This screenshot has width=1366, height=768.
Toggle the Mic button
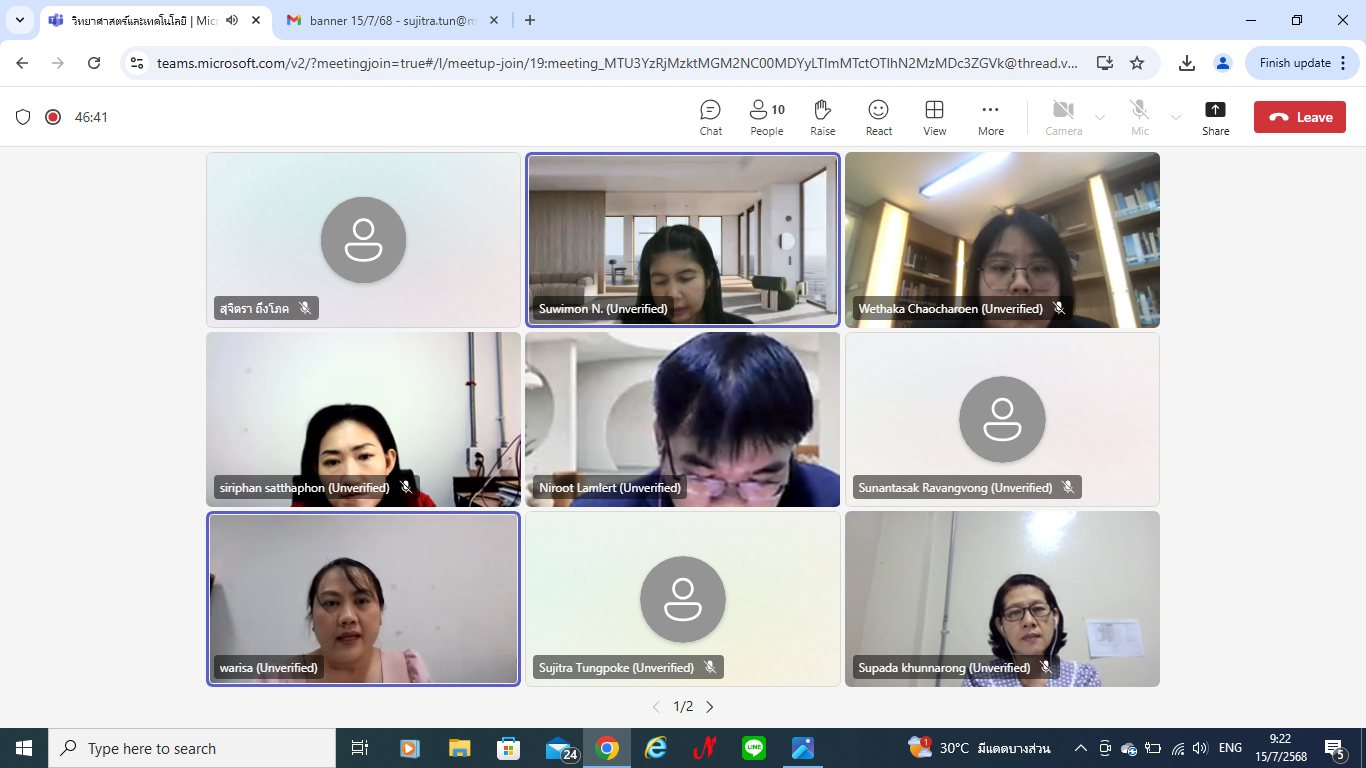click(1140, 117)
